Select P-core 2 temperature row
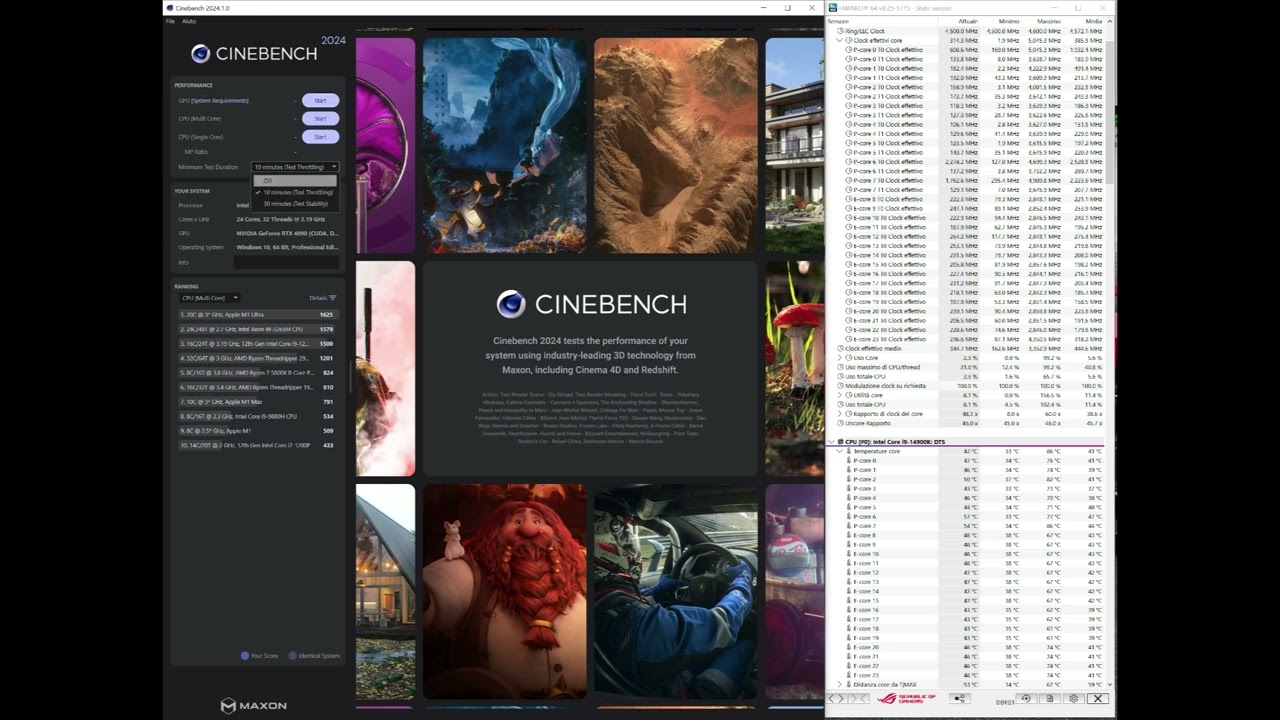The image size is (1280, 720). point(966,479)
